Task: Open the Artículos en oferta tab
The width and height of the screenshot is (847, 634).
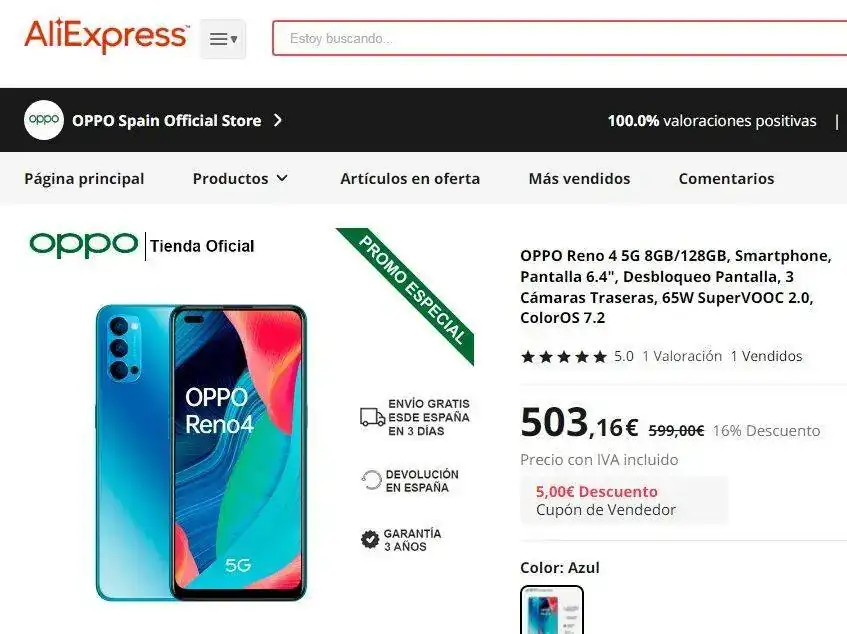Action: (410, 179)
